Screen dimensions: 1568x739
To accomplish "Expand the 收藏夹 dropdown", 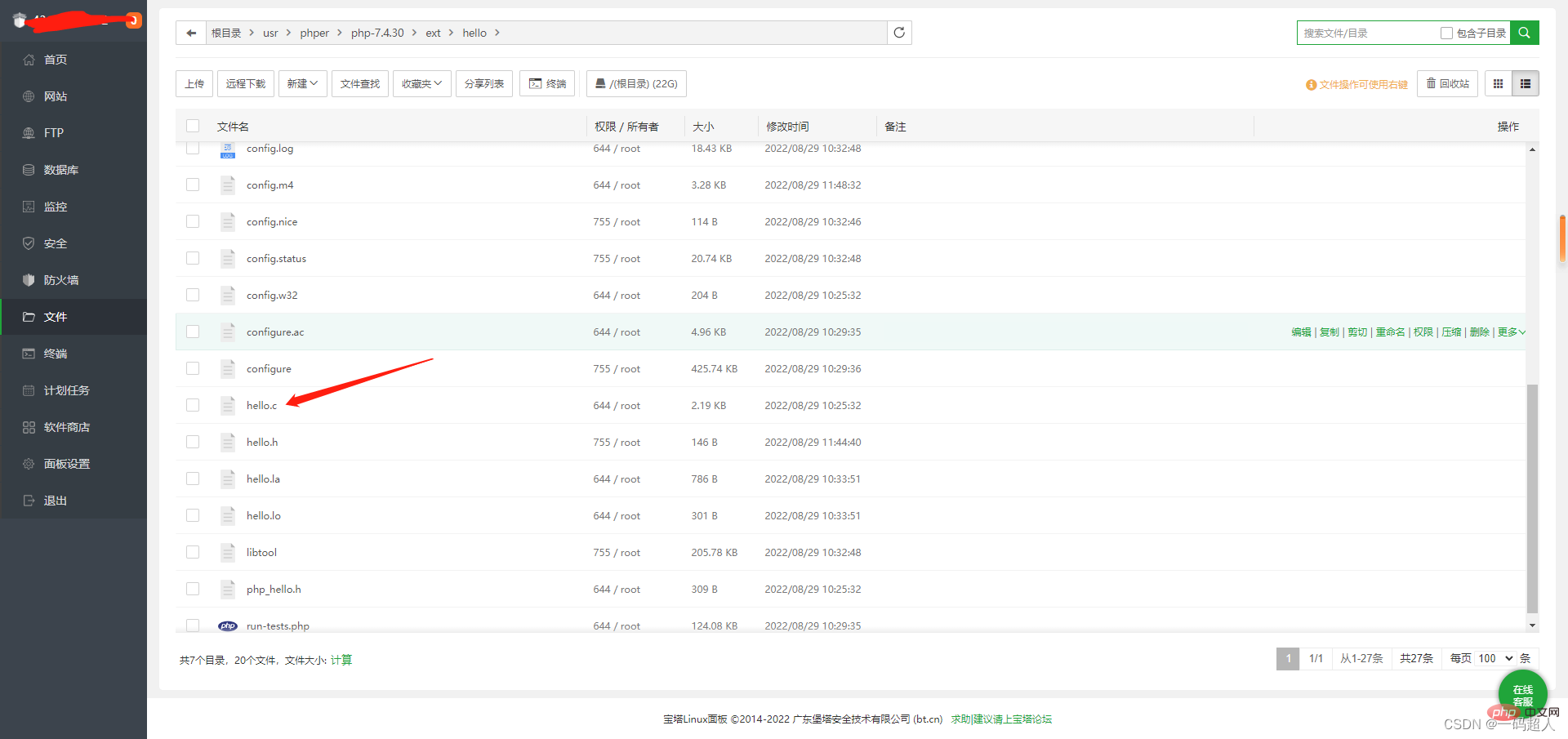I will click(421, 83).
